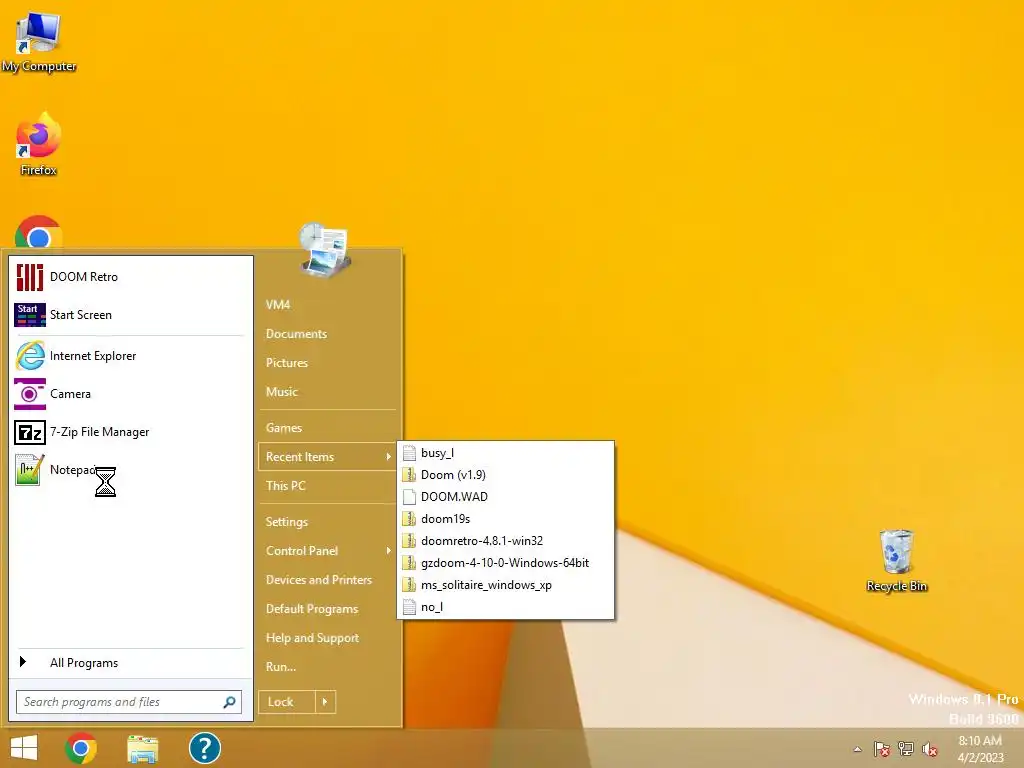
Task: Click the magnifier search icon
Action: (x=229, y=702)
